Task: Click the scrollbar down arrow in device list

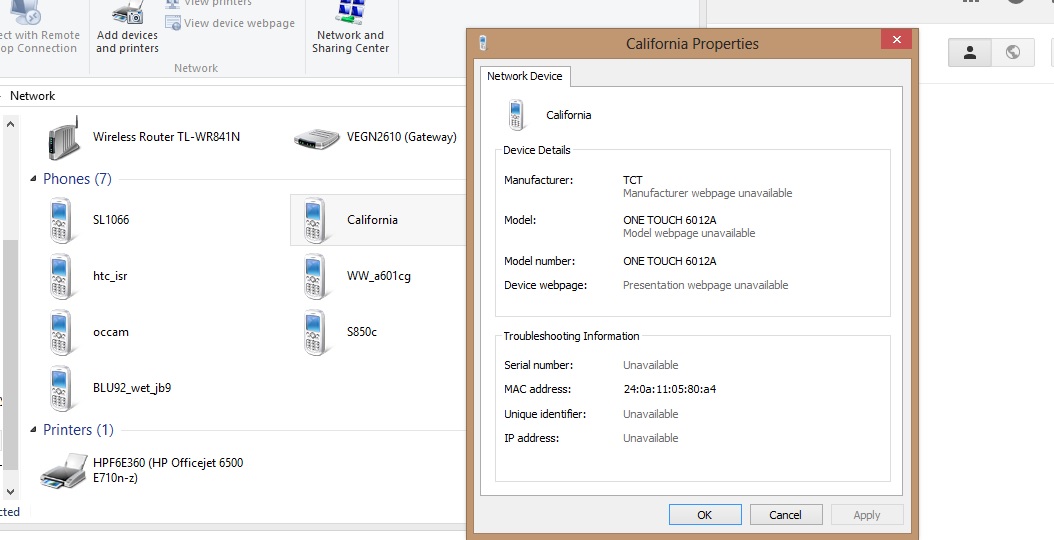Action: click(11, 491)
